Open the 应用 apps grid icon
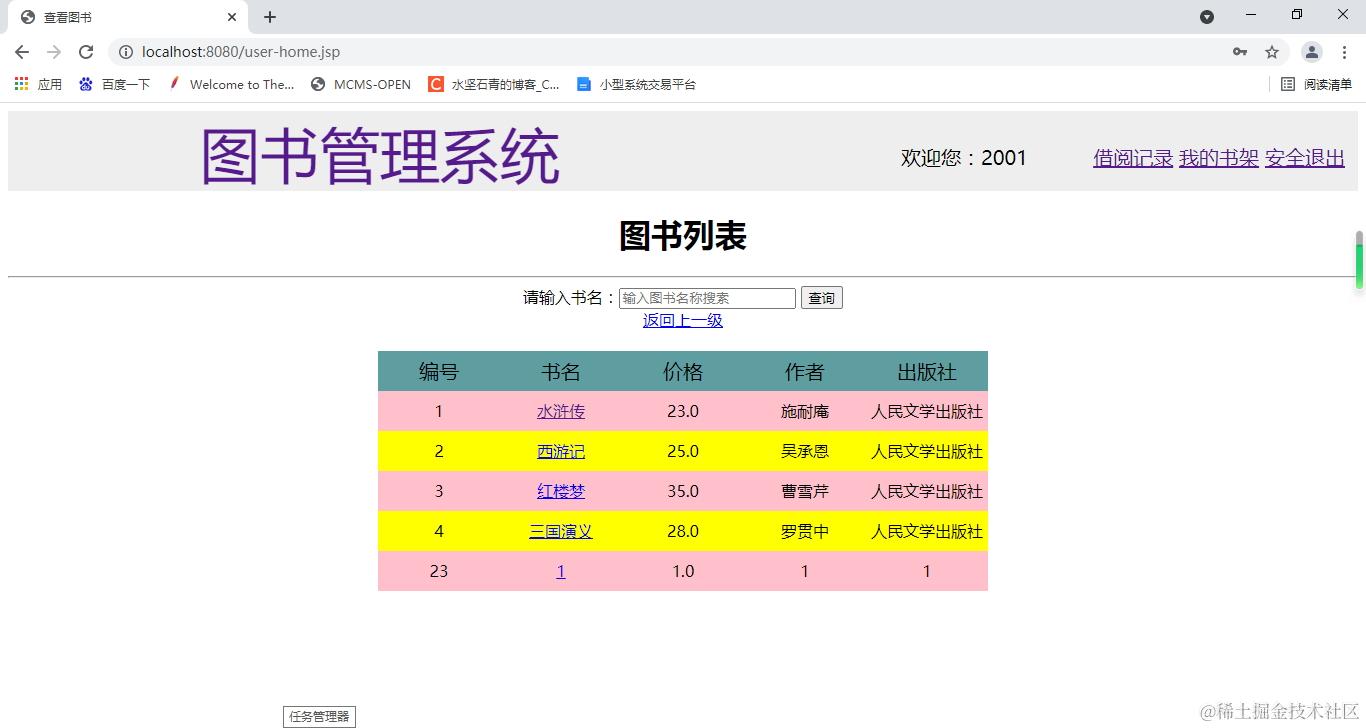 pos(20,84)
